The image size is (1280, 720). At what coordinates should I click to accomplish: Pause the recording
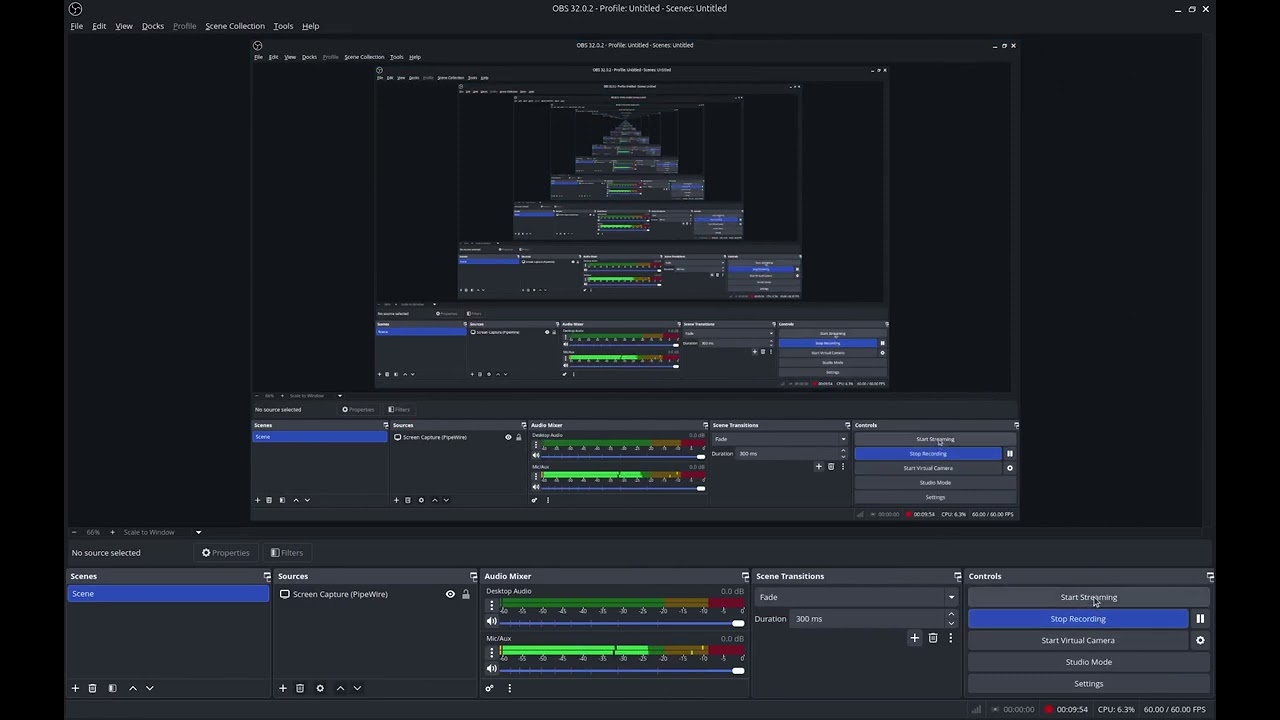pos(1200,619)
